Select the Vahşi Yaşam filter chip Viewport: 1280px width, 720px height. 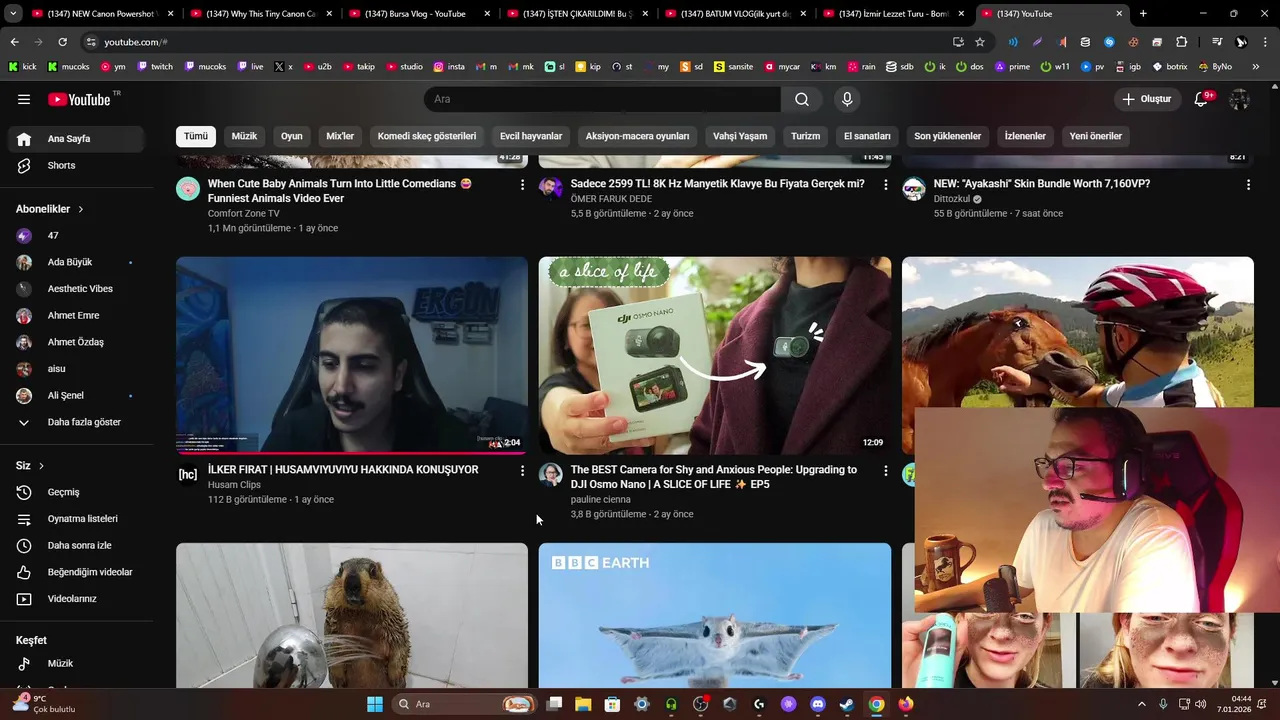(x=740, y=136)
